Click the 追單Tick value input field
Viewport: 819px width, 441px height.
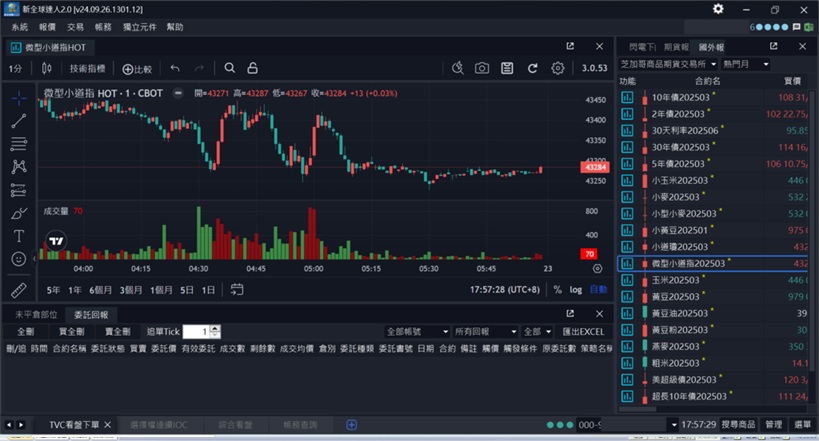[x=197, y=332]
